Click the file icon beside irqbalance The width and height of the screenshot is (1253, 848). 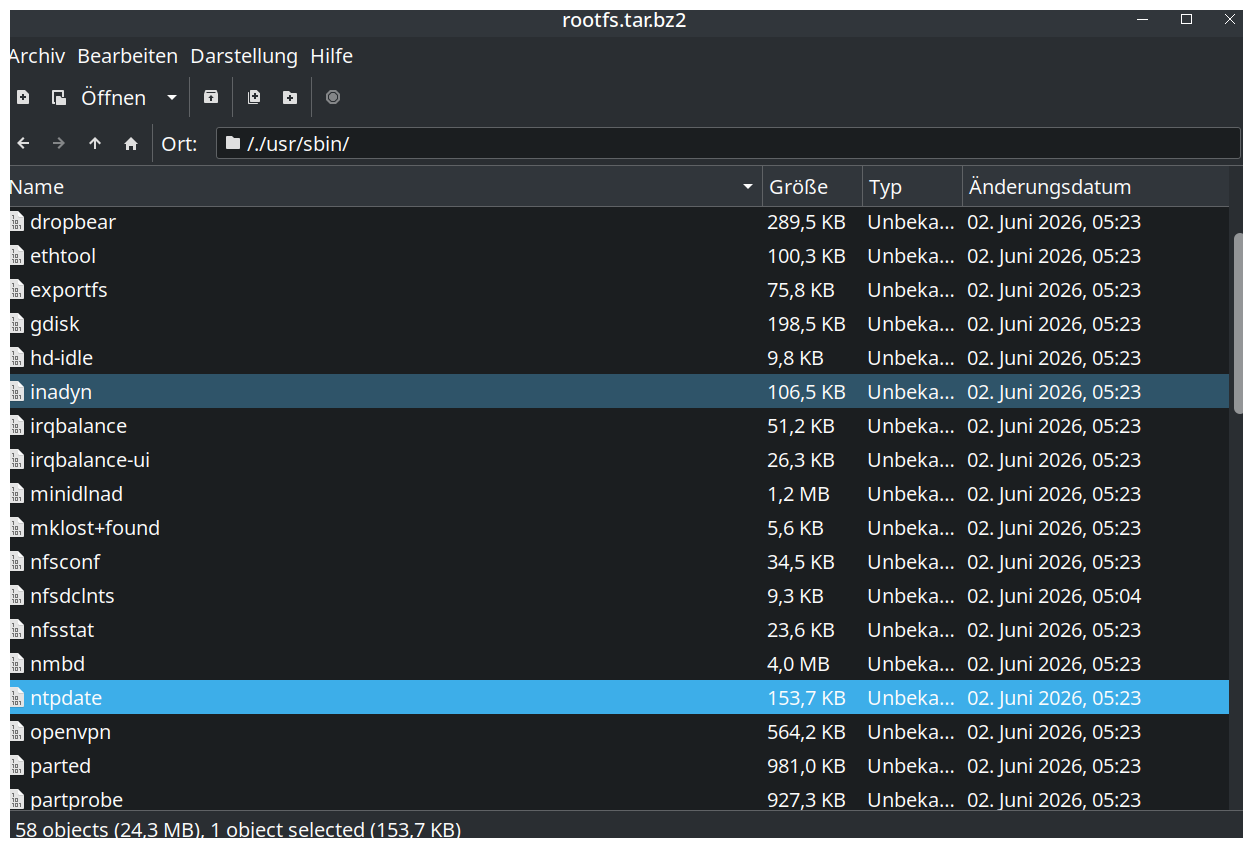pos(16,426)
